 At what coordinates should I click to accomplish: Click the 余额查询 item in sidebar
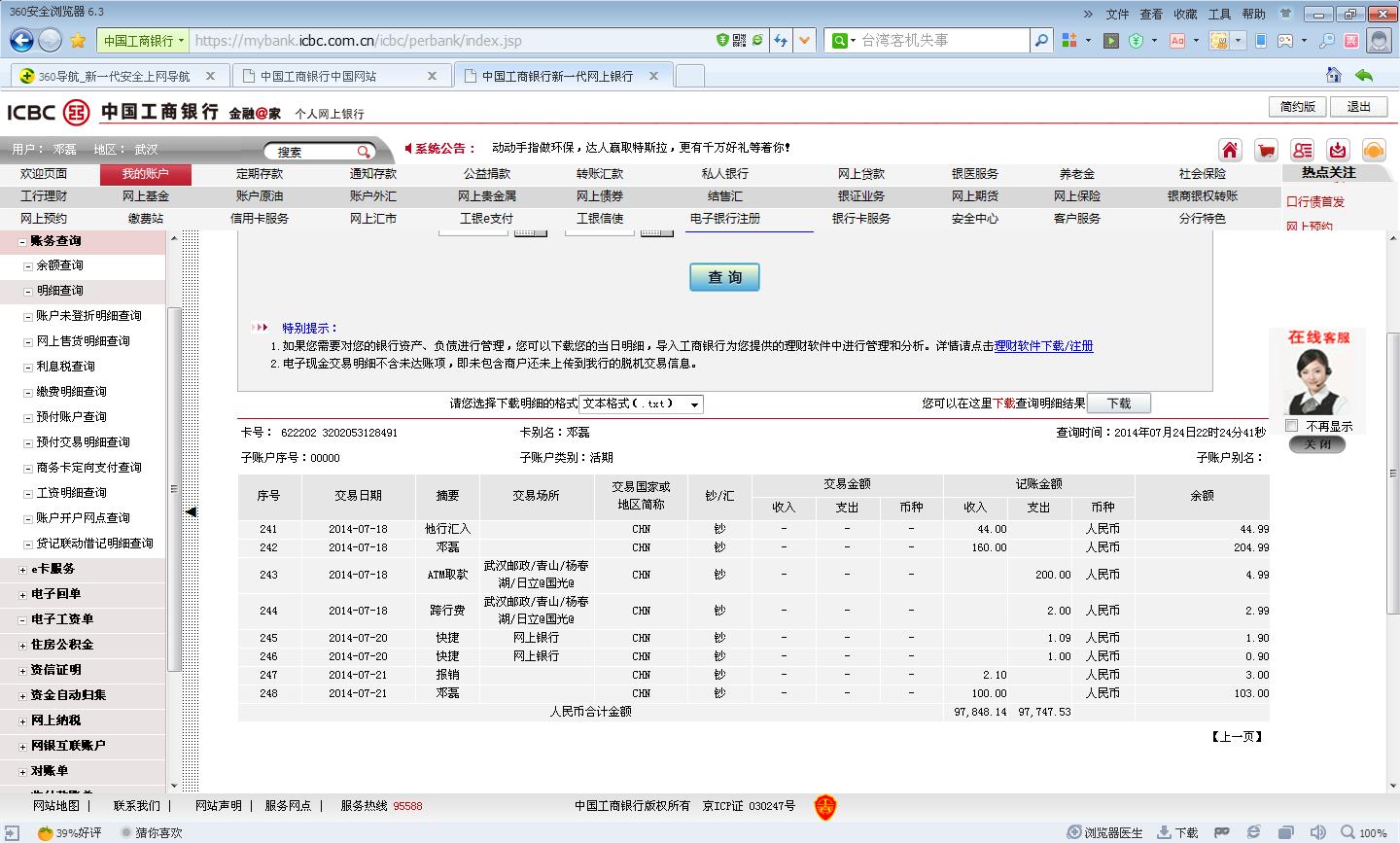[x=59, y=265]
